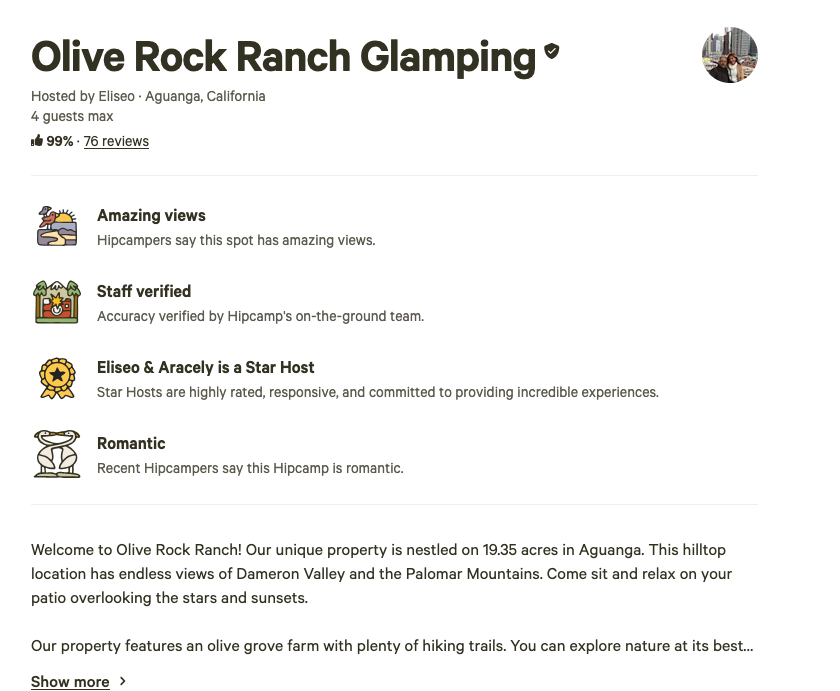Select the Eliseo & Aracely Star Host heading
This screenshot has height=691, width=840.
[206, 367]
